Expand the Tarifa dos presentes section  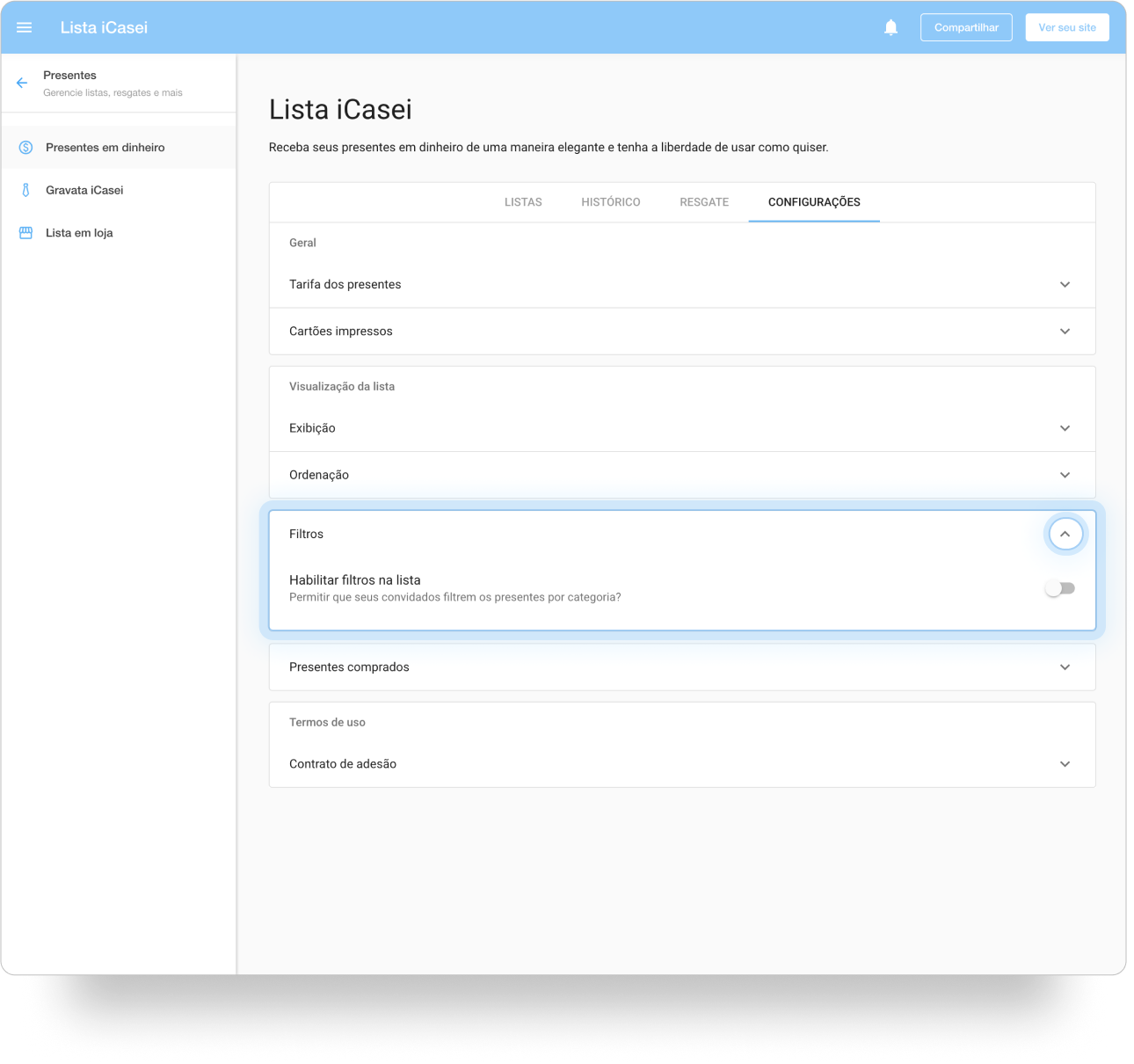point(1065,285)
